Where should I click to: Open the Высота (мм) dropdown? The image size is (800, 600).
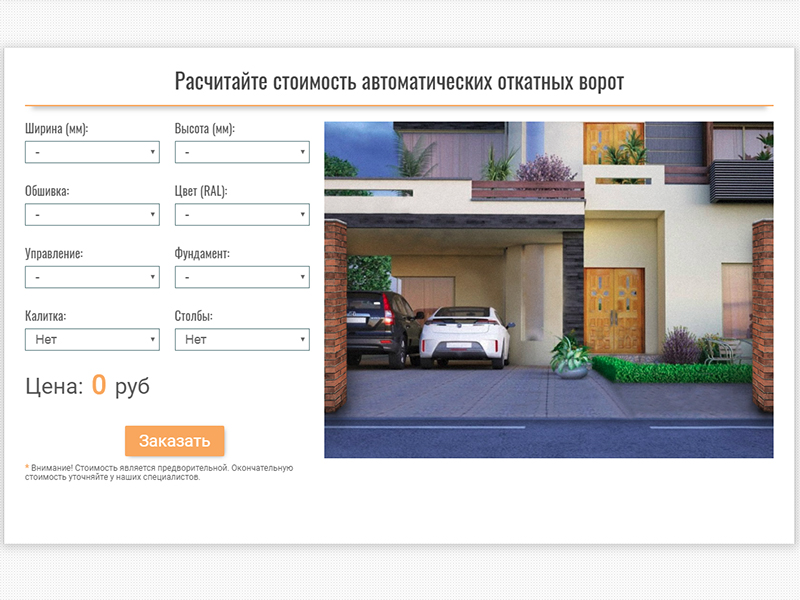tap(242, 152)
